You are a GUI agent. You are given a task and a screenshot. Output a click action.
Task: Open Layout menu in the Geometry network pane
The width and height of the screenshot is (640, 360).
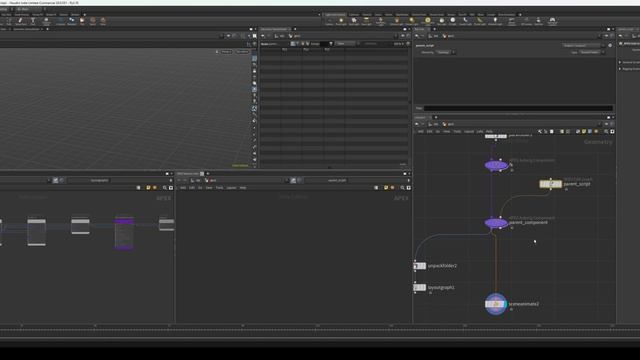click(469, 131)
